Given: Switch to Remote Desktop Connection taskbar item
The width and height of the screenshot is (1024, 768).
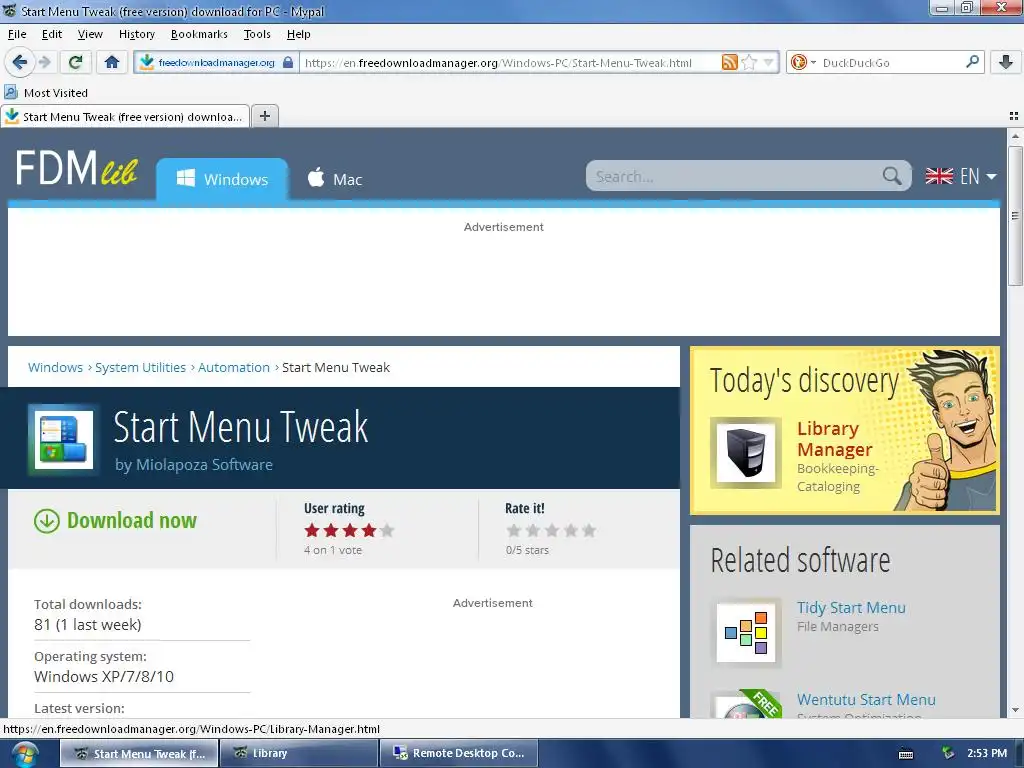Looking at the screenshot, I should pos(458,753).
